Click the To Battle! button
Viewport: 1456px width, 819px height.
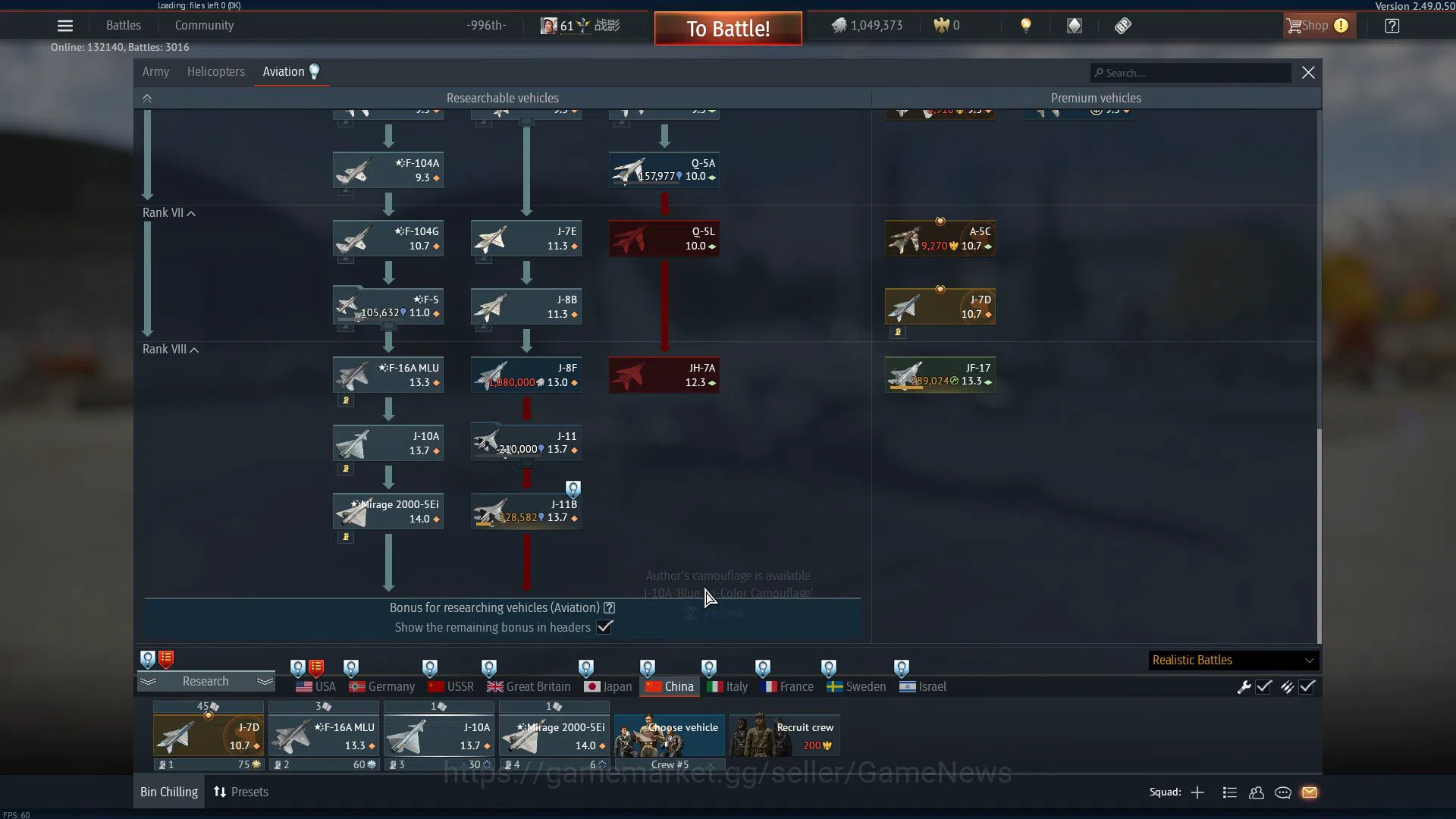pos(728,29)
